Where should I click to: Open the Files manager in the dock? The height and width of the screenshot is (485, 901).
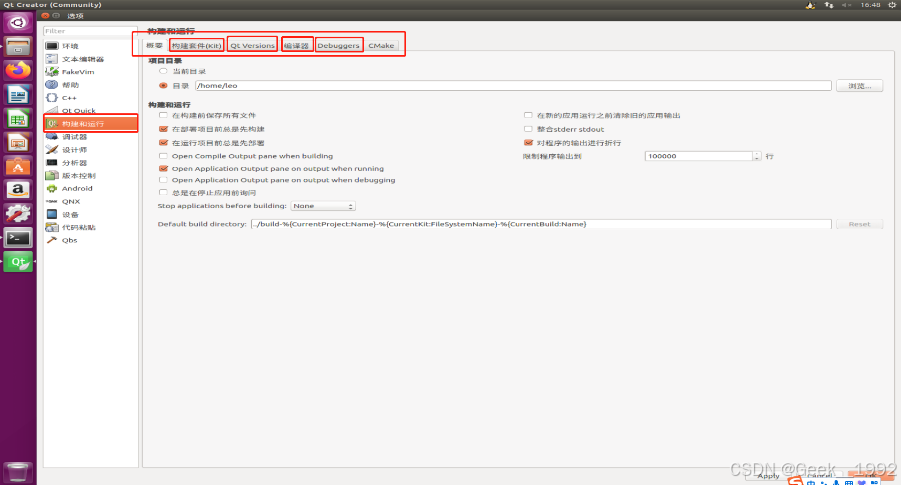(18, 47)
